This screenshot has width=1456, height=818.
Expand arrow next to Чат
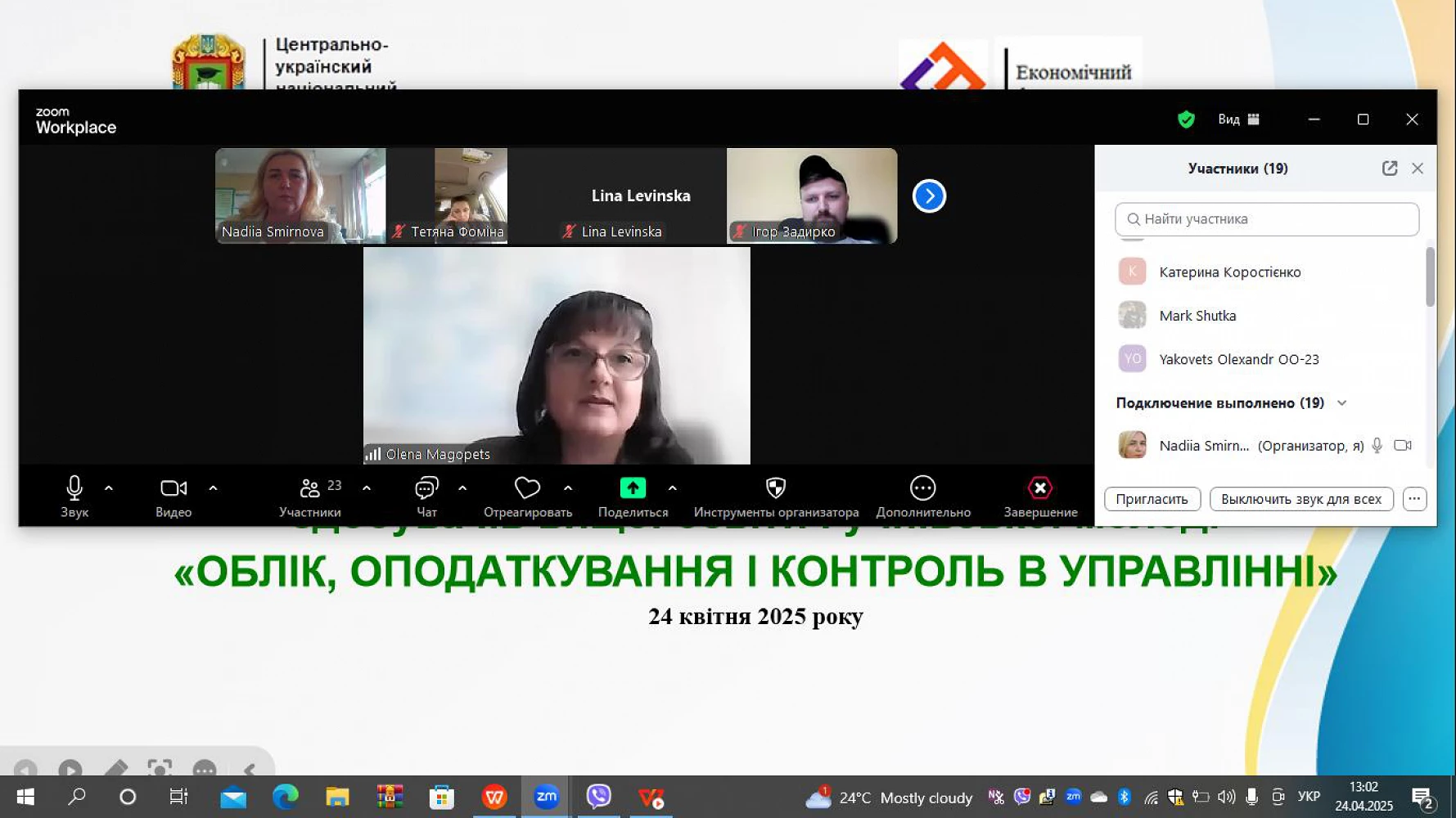462,488
